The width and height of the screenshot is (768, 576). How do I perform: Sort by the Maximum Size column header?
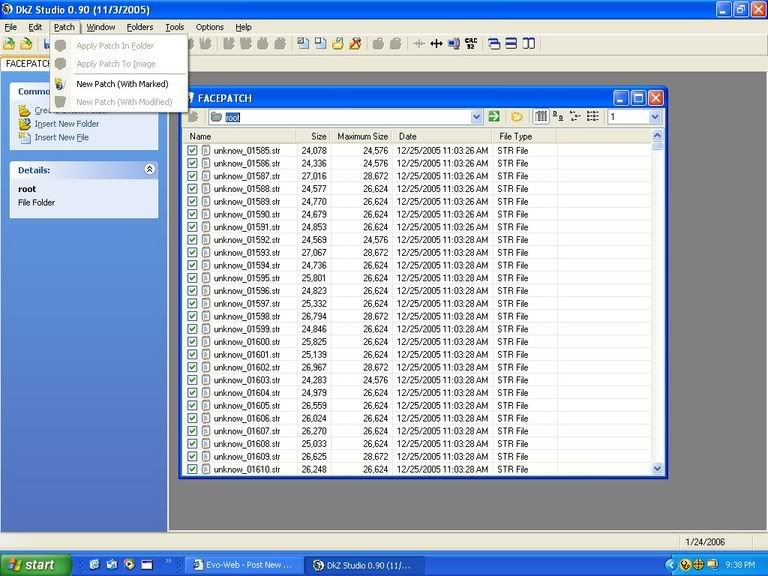tap(362, 136)
